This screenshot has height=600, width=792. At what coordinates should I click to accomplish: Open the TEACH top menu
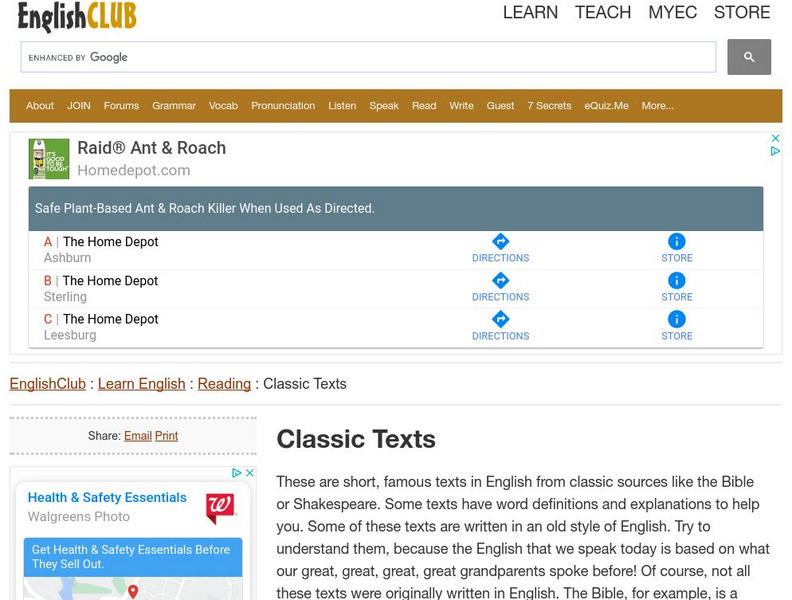click(x=603, y=12)
